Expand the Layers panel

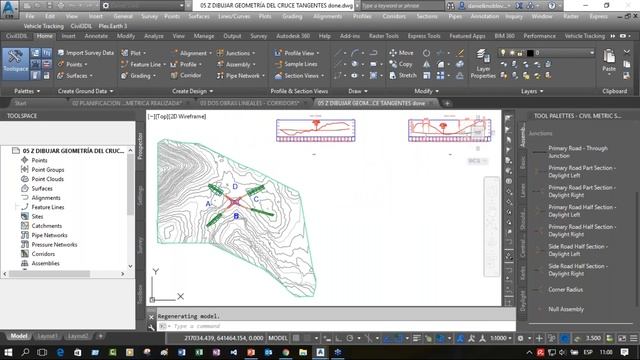click(532, 91)
